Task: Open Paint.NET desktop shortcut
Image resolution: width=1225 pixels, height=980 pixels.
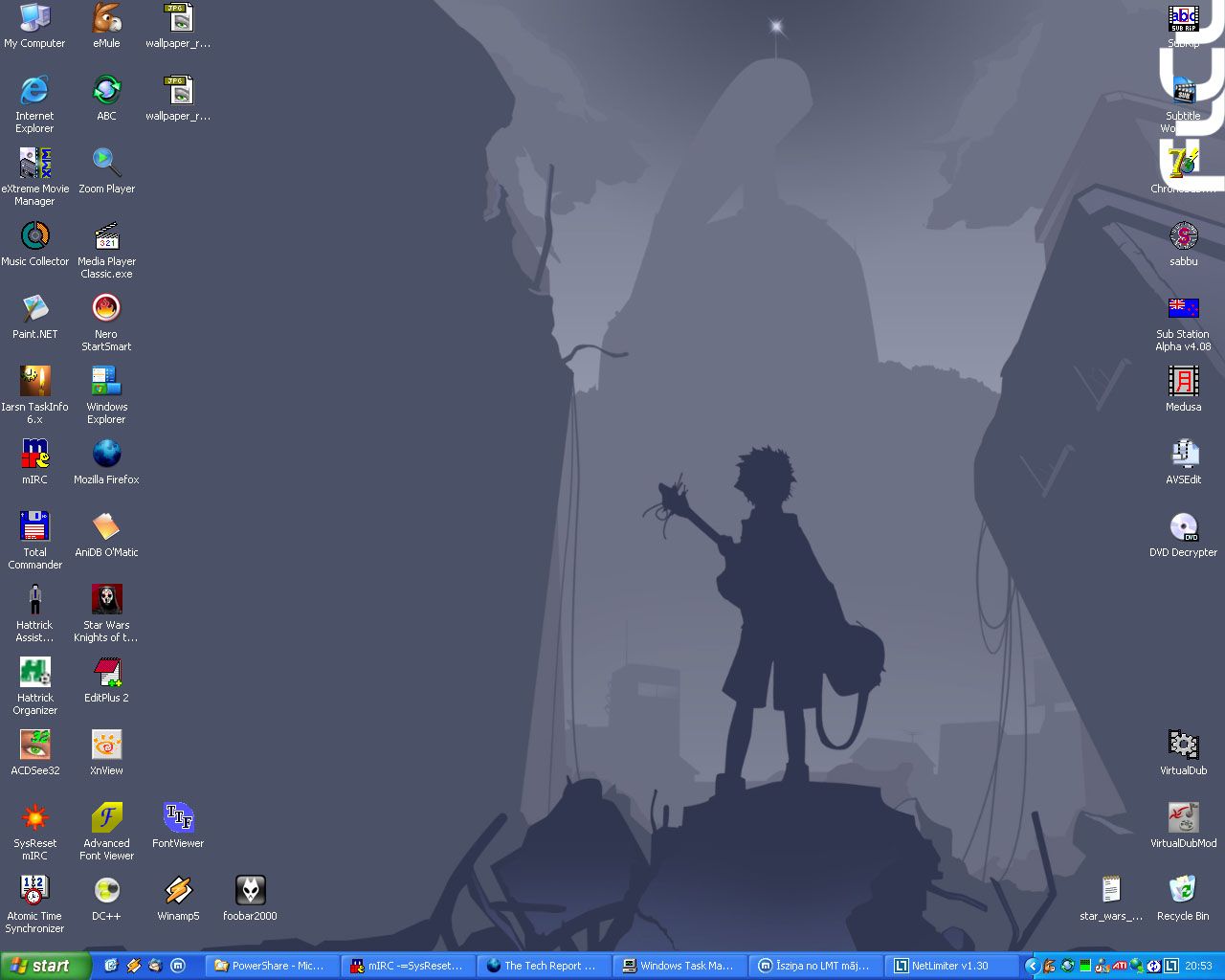Action: pos(34,317)
